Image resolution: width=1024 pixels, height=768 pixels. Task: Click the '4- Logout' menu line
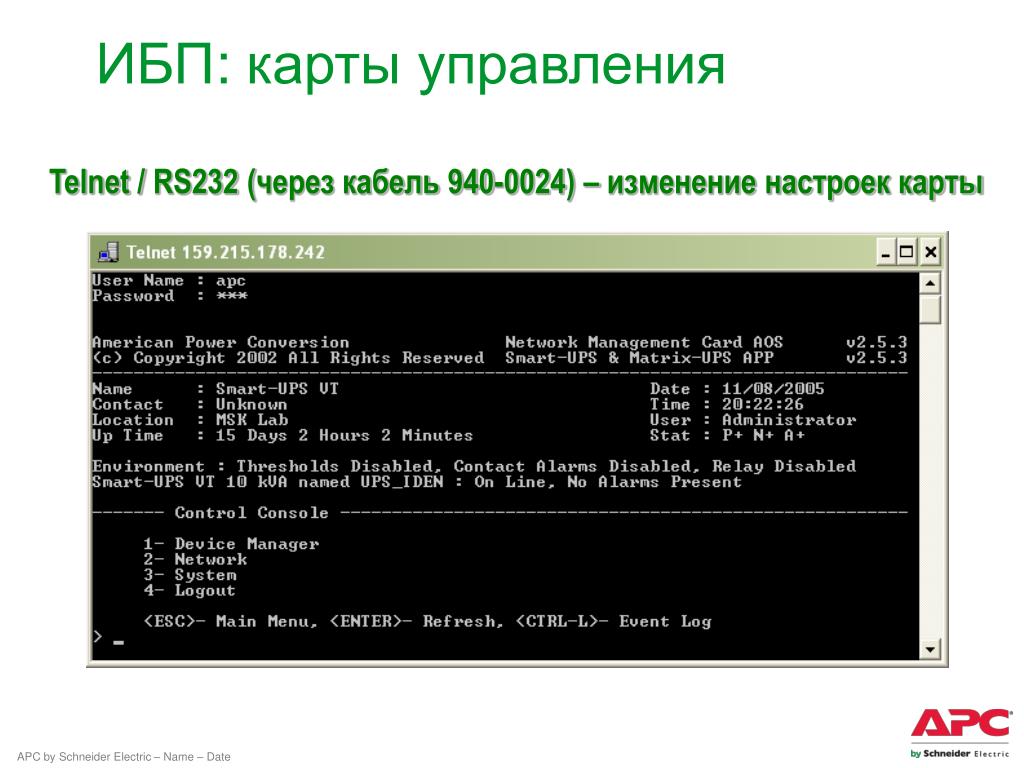click(x=189, y=591)
